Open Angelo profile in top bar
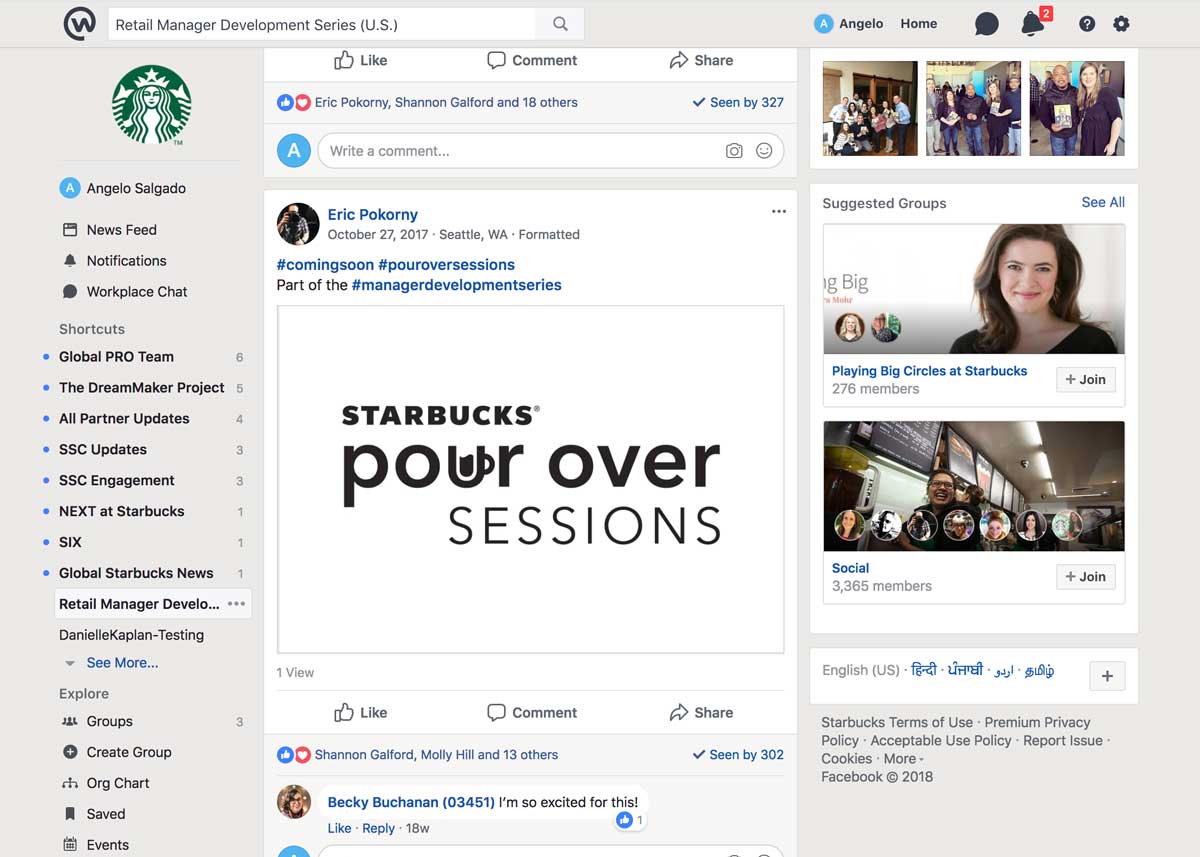This screenshot has height=857, width=1200. pyautogui.click(x=849, y=24)
